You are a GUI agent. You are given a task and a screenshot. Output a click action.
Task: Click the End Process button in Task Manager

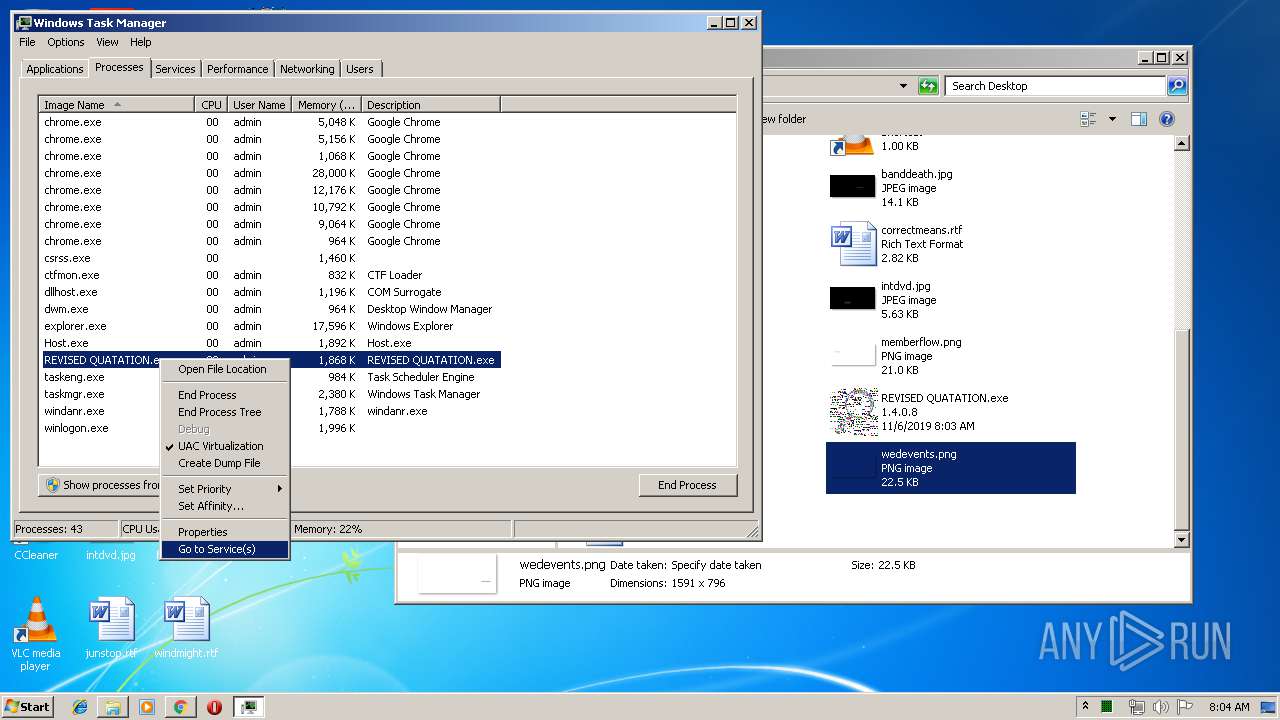[687, 485]
